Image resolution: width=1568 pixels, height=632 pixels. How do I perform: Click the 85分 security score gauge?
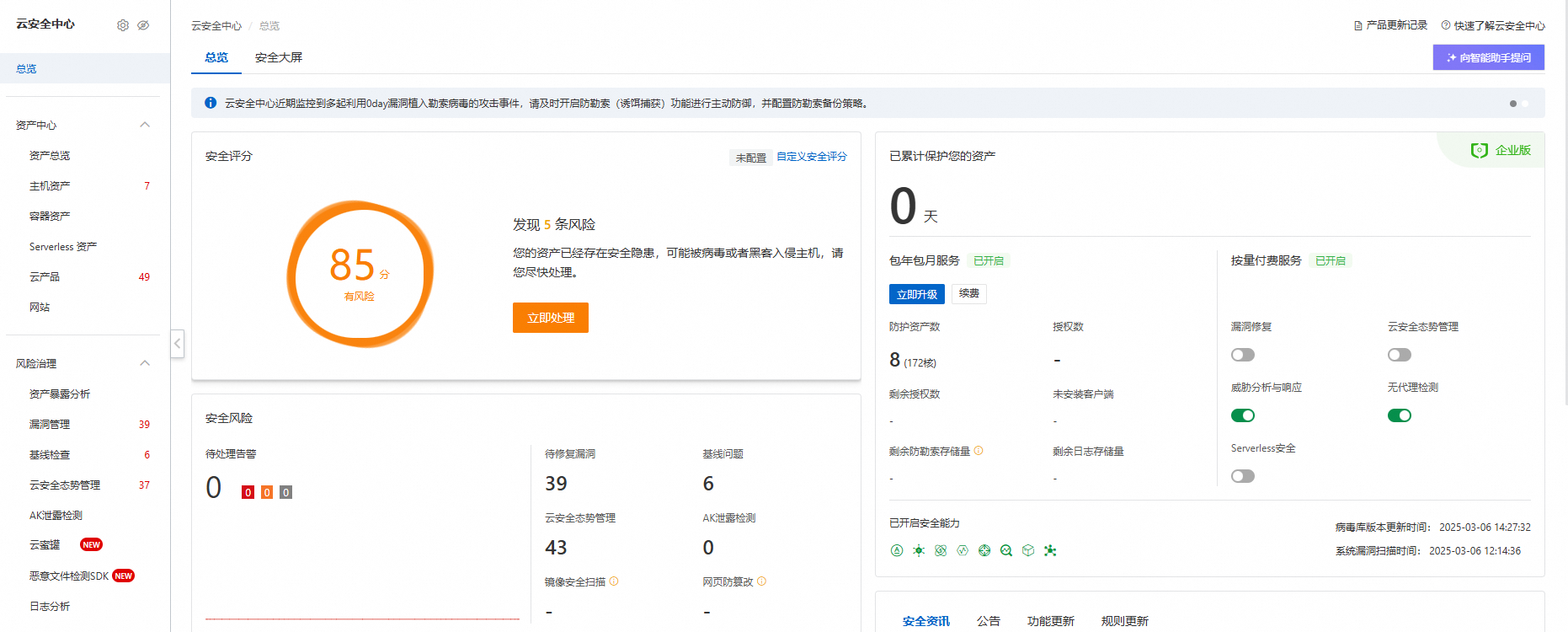tap(360, 274)
